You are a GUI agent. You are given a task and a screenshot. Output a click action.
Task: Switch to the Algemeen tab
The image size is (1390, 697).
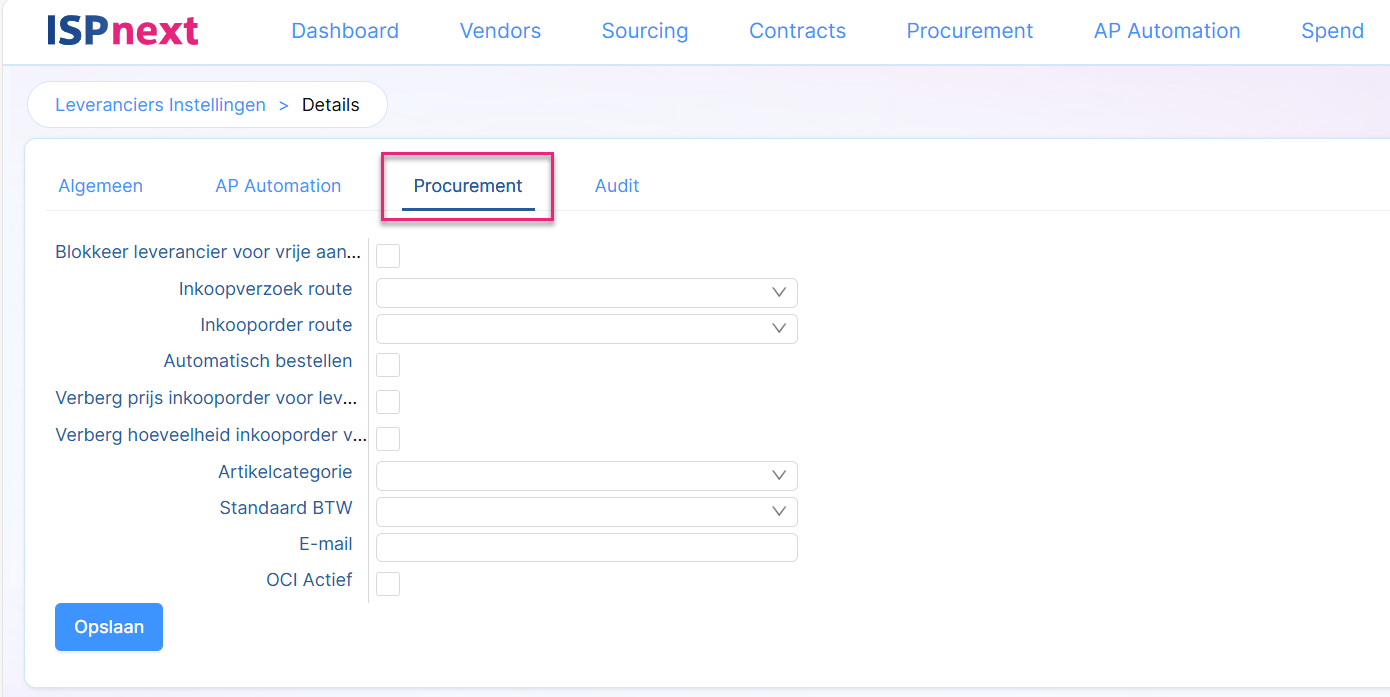pyautogui.click(x=101, y=186)
